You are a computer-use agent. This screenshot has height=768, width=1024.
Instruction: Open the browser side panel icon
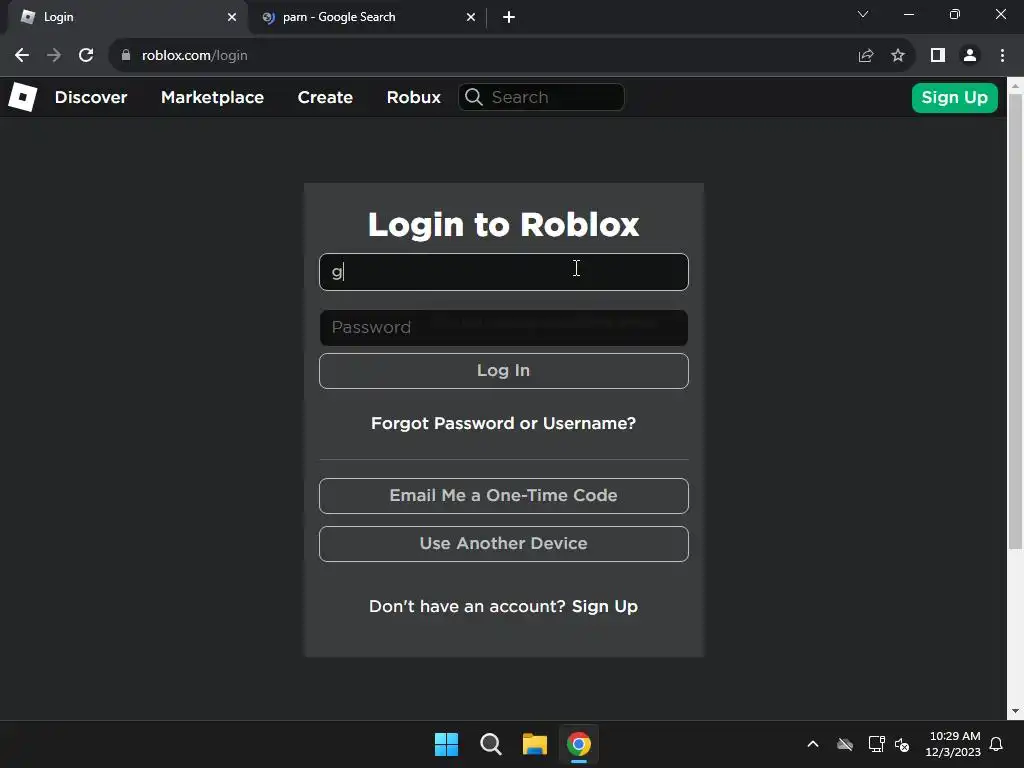(x=938, y=56)
